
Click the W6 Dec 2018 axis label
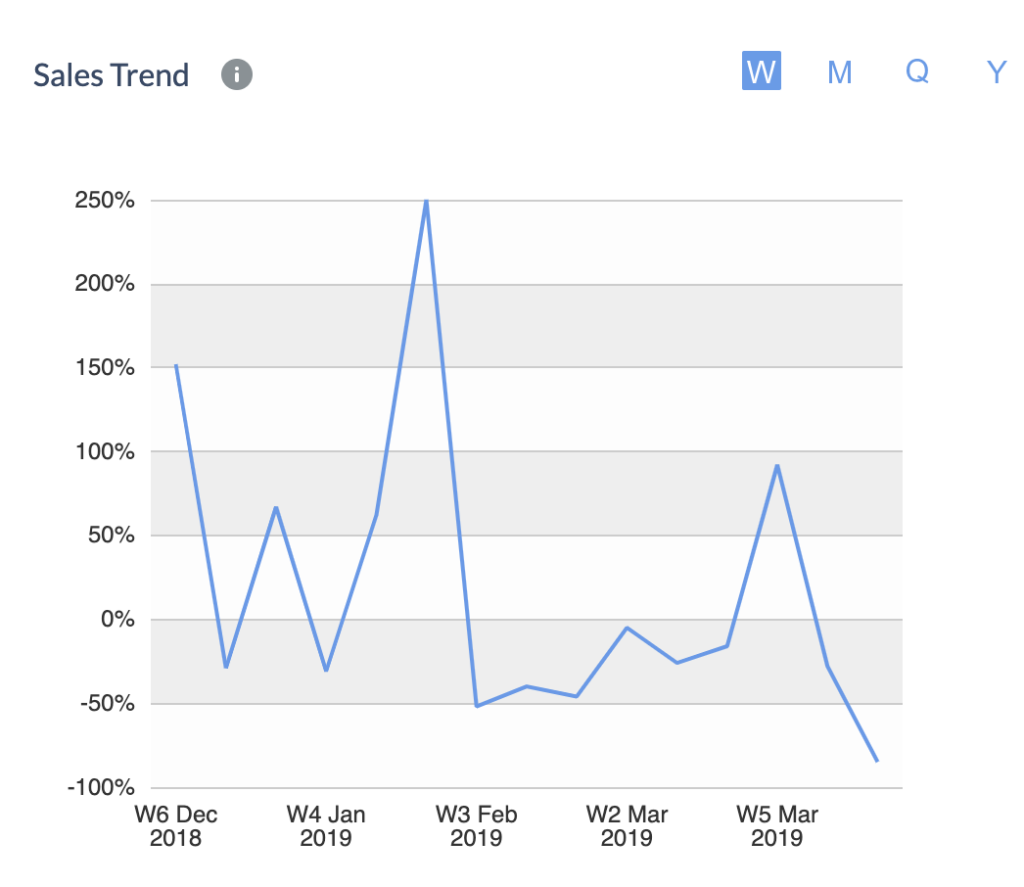(x=176, y=826)
